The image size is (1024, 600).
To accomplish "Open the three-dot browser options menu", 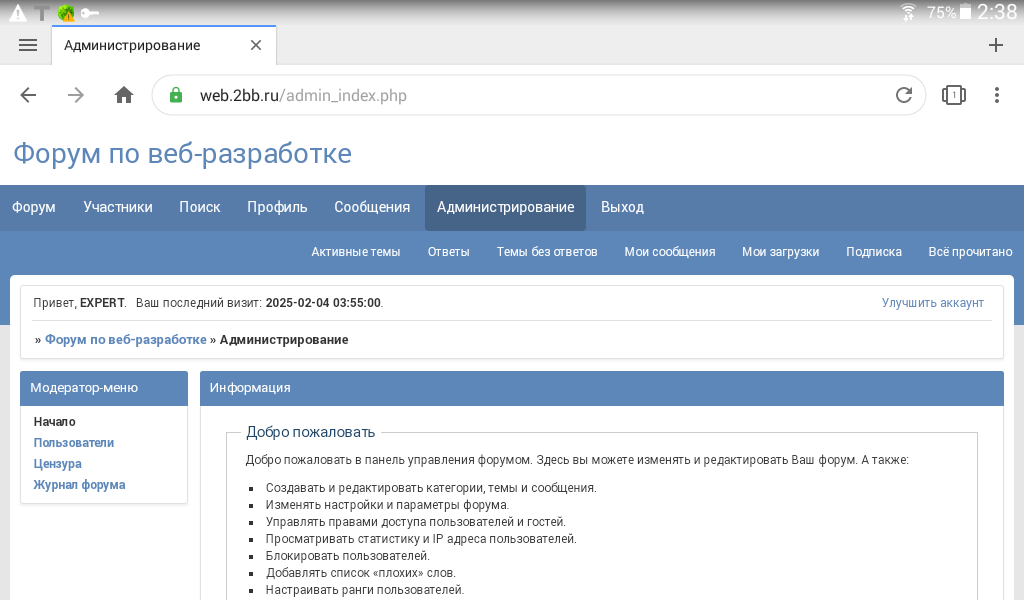I will (x=997, y=95).
